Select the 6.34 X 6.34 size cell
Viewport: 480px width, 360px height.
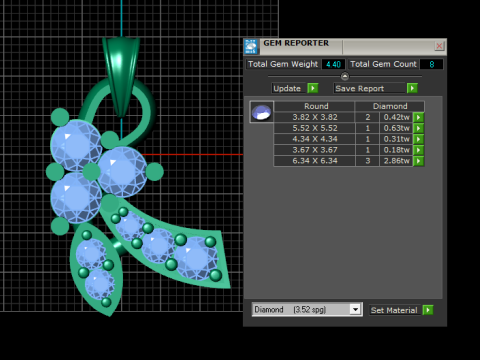[x=314, y=161]
